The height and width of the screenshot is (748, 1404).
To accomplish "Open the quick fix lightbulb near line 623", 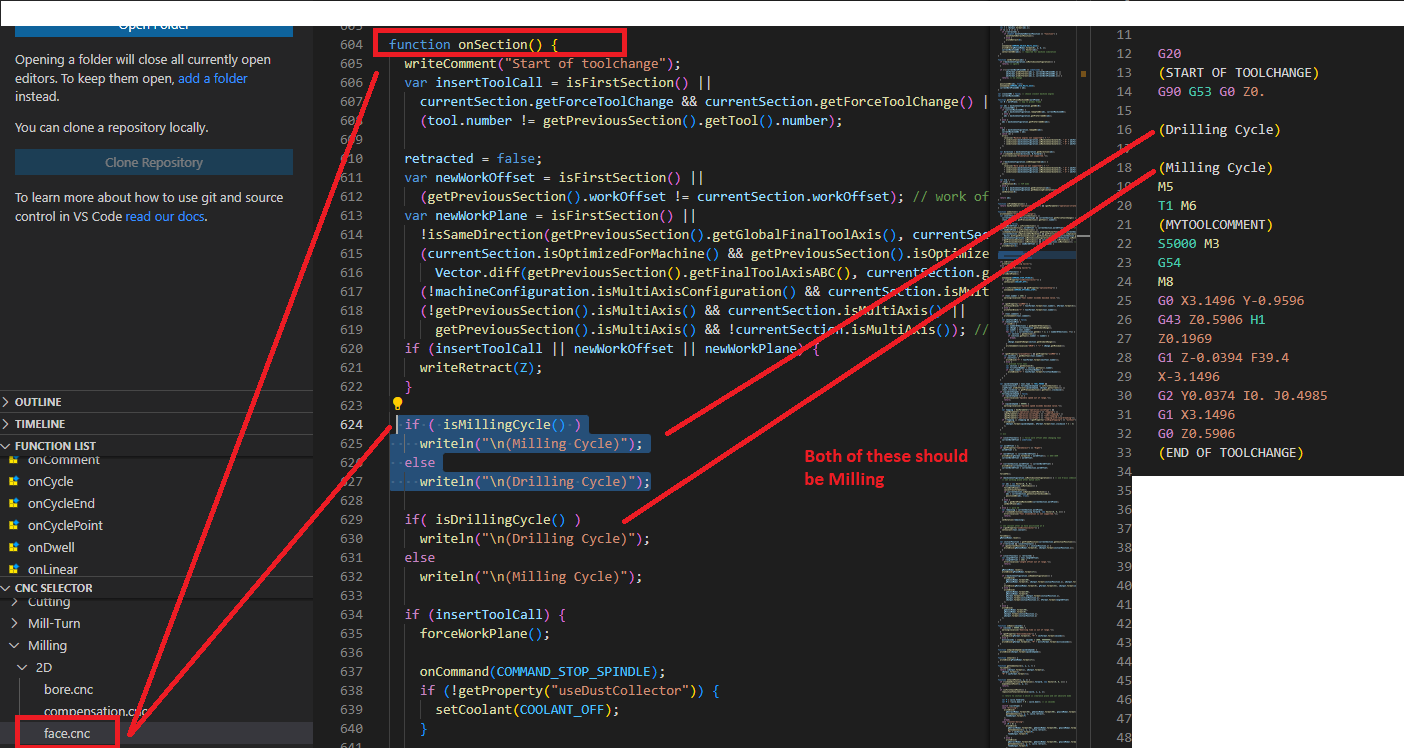I will 396,403.
